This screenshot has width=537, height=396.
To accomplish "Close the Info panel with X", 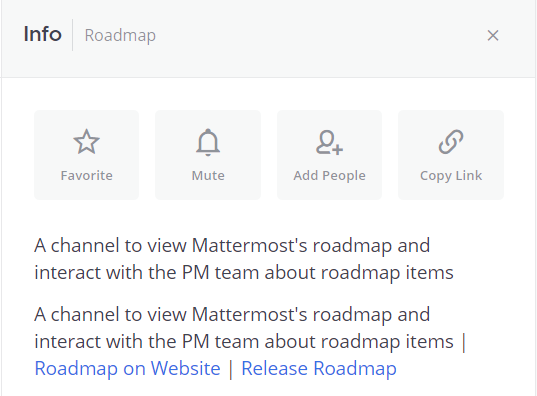I will [493, 35].
